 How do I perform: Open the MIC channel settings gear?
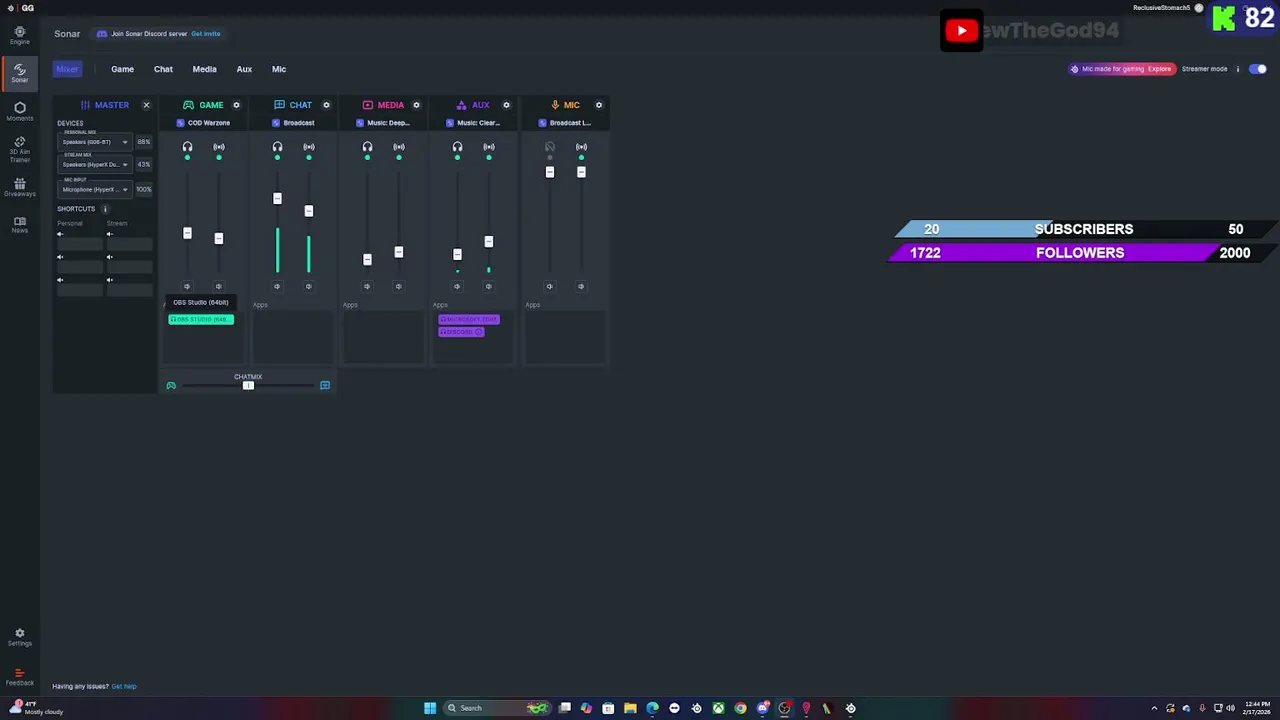tap(599, 105)
